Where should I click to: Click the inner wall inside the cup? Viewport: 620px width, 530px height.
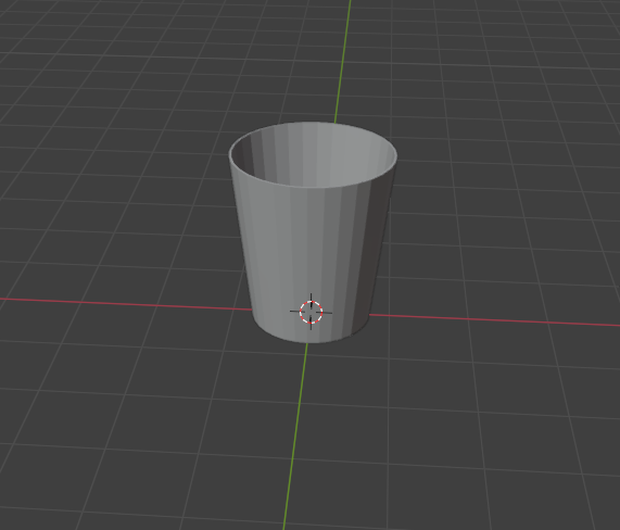click(x=312, y=156)
